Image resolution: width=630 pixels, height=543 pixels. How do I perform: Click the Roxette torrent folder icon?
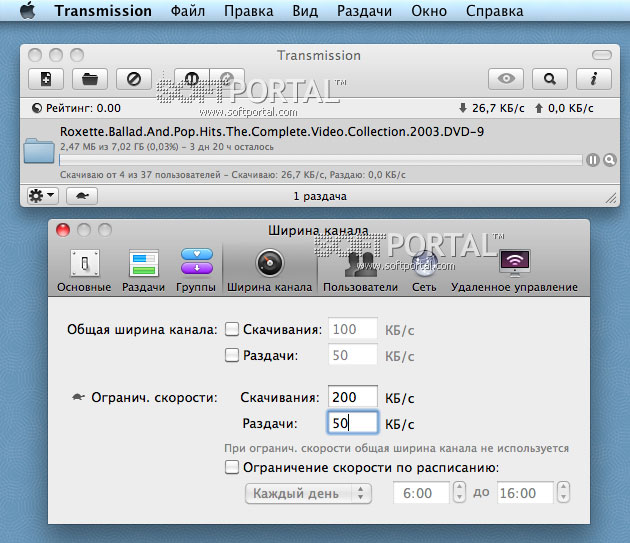(39, 151)
